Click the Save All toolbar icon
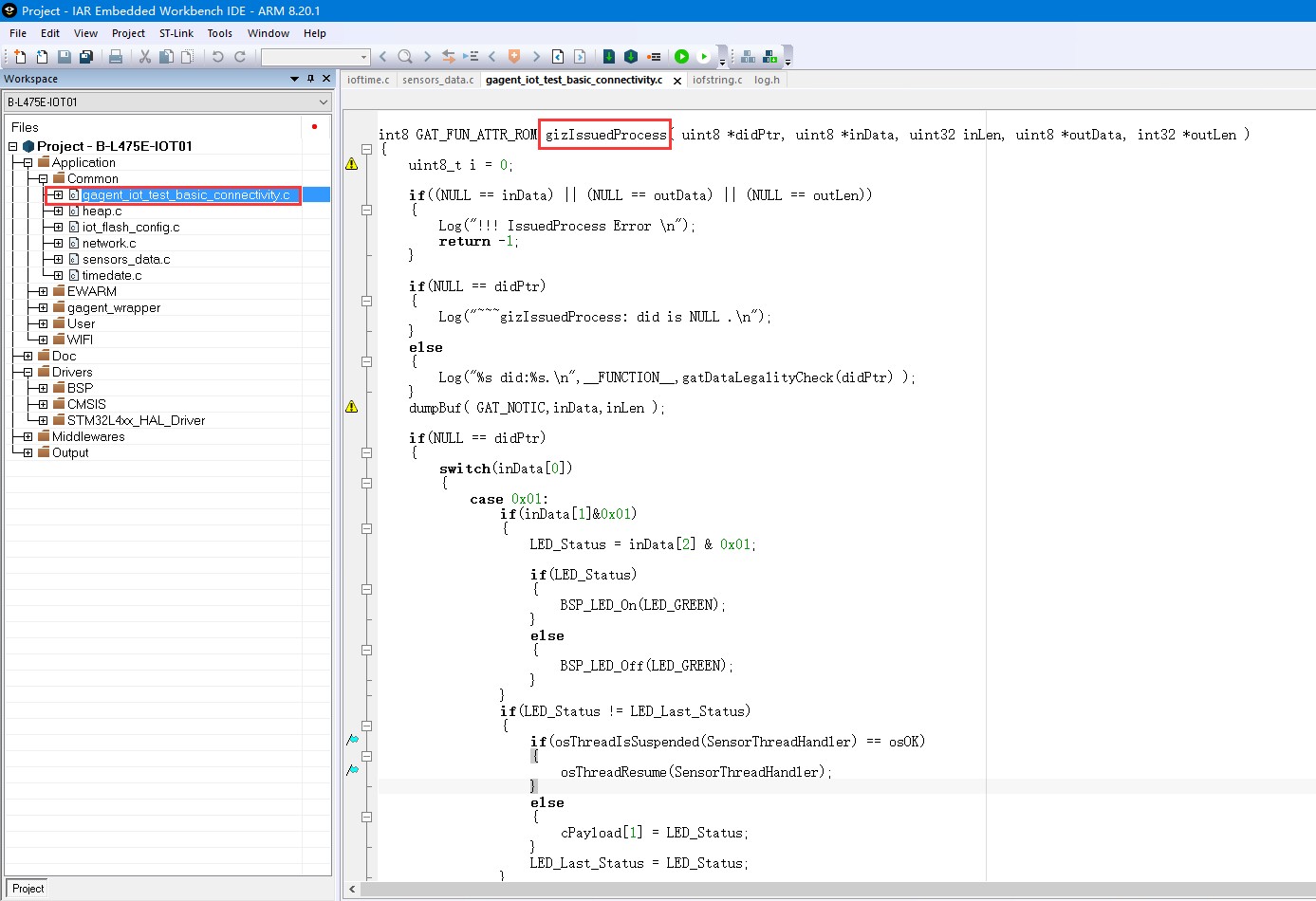Screen dimensions: 1316x901 [86, 57]
